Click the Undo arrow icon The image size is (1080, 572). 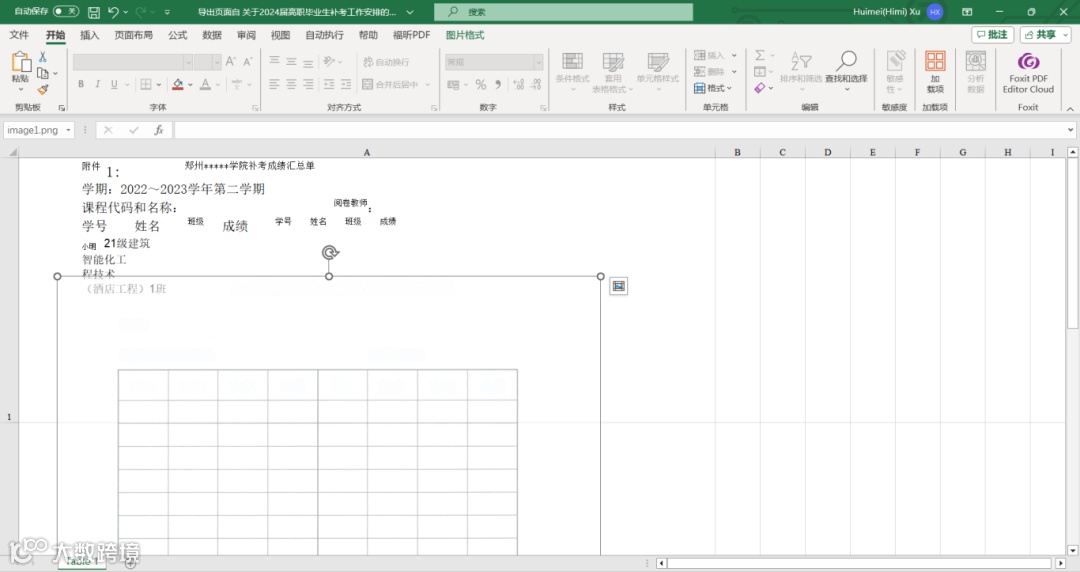click(x=114, y=12)
